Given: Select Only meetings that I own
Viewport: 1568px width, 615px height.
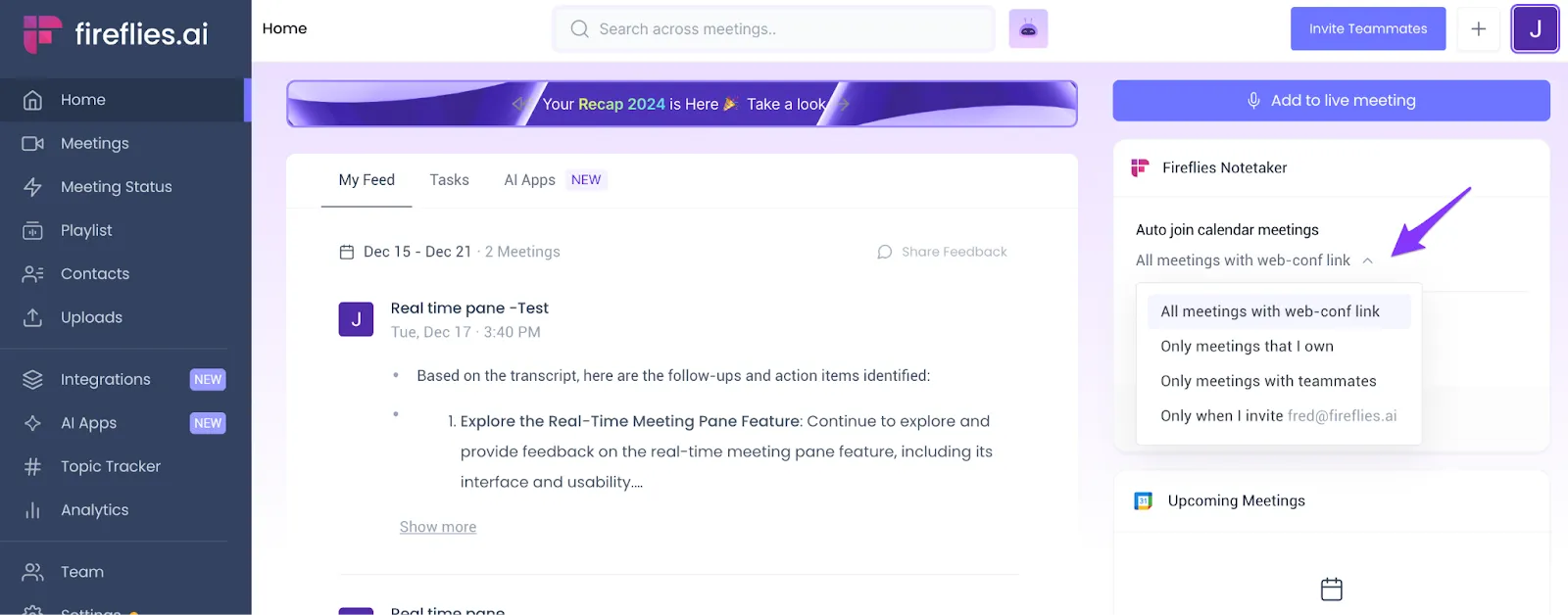Looking at the screenshot, I should tap(1279, 347).
